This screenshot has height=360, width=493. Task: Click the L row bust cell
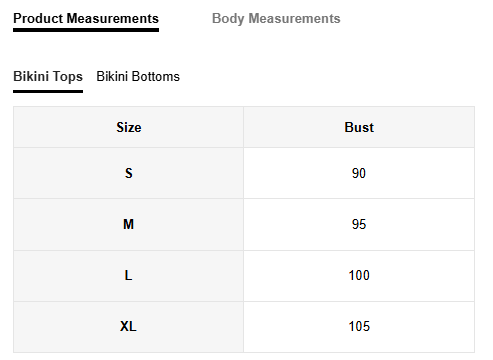[x=359, y=276]
